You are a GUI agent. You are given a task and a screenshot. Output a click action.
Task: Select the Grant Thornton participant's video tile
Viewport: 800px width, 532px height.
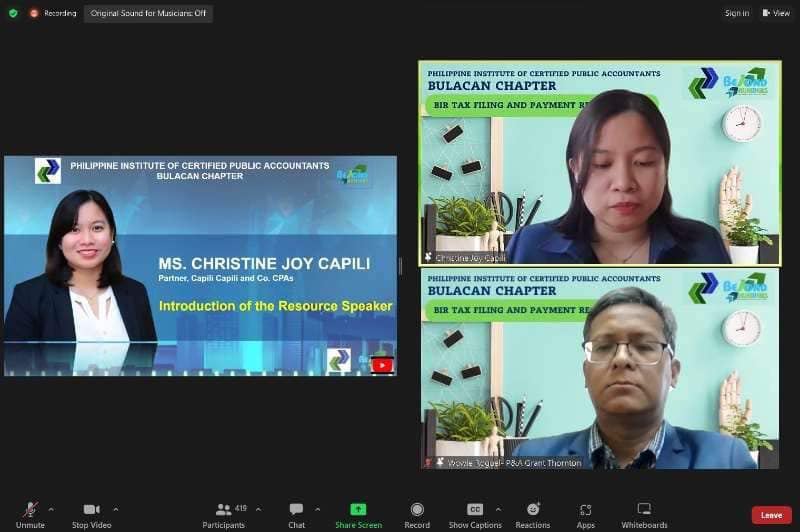pos(600,369)
